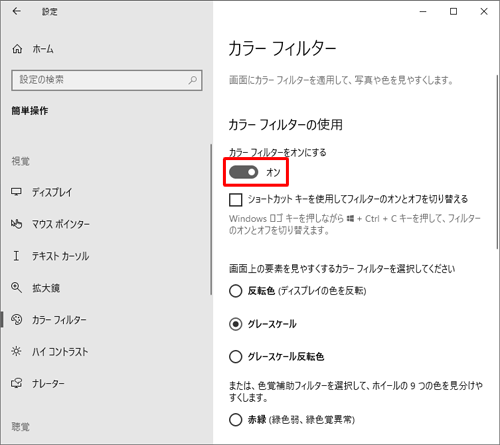
Task: Click the 簡単操作 category heading
Action: (x=30, y=111)
